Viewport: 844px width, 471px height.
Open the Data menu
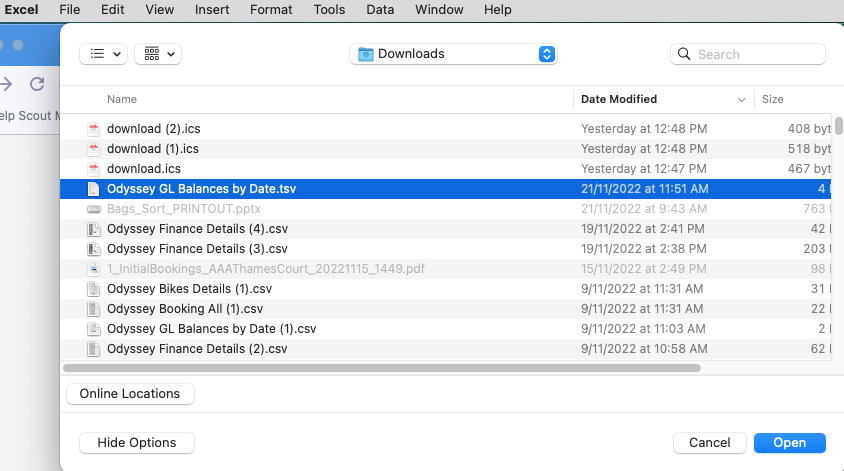(380, 10)
